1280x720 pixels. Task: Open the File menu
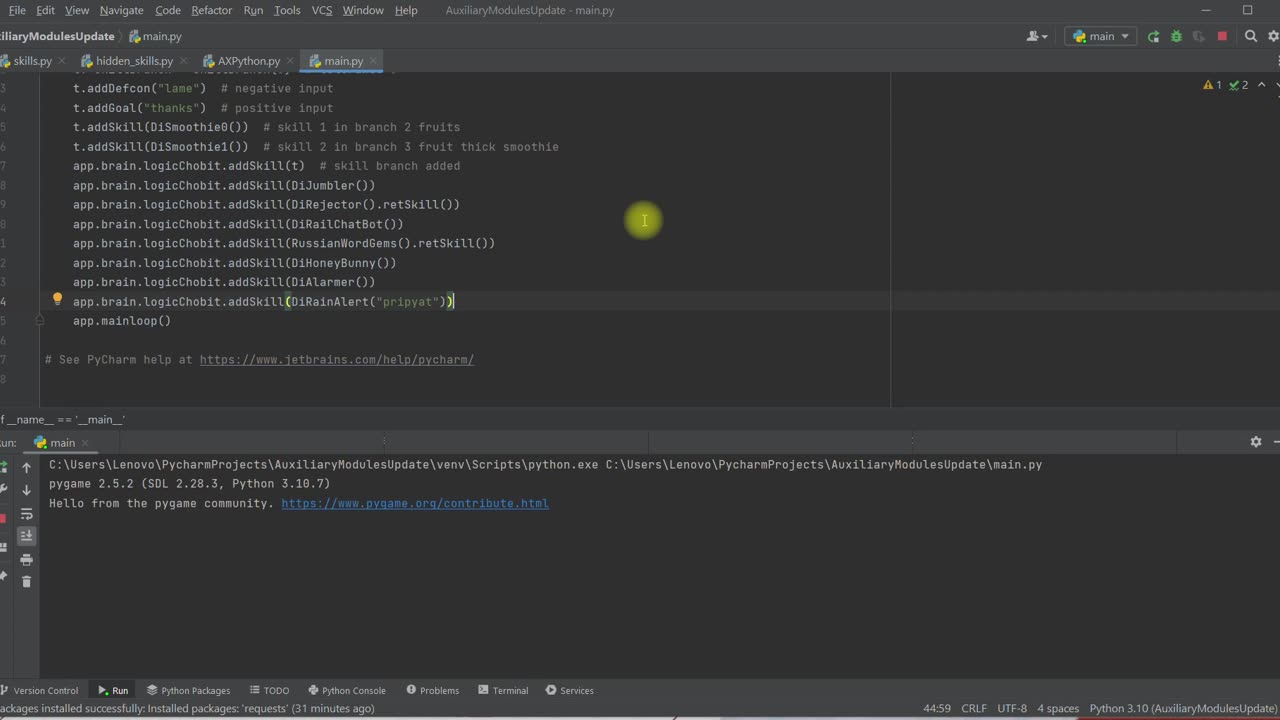pos(17,10)
